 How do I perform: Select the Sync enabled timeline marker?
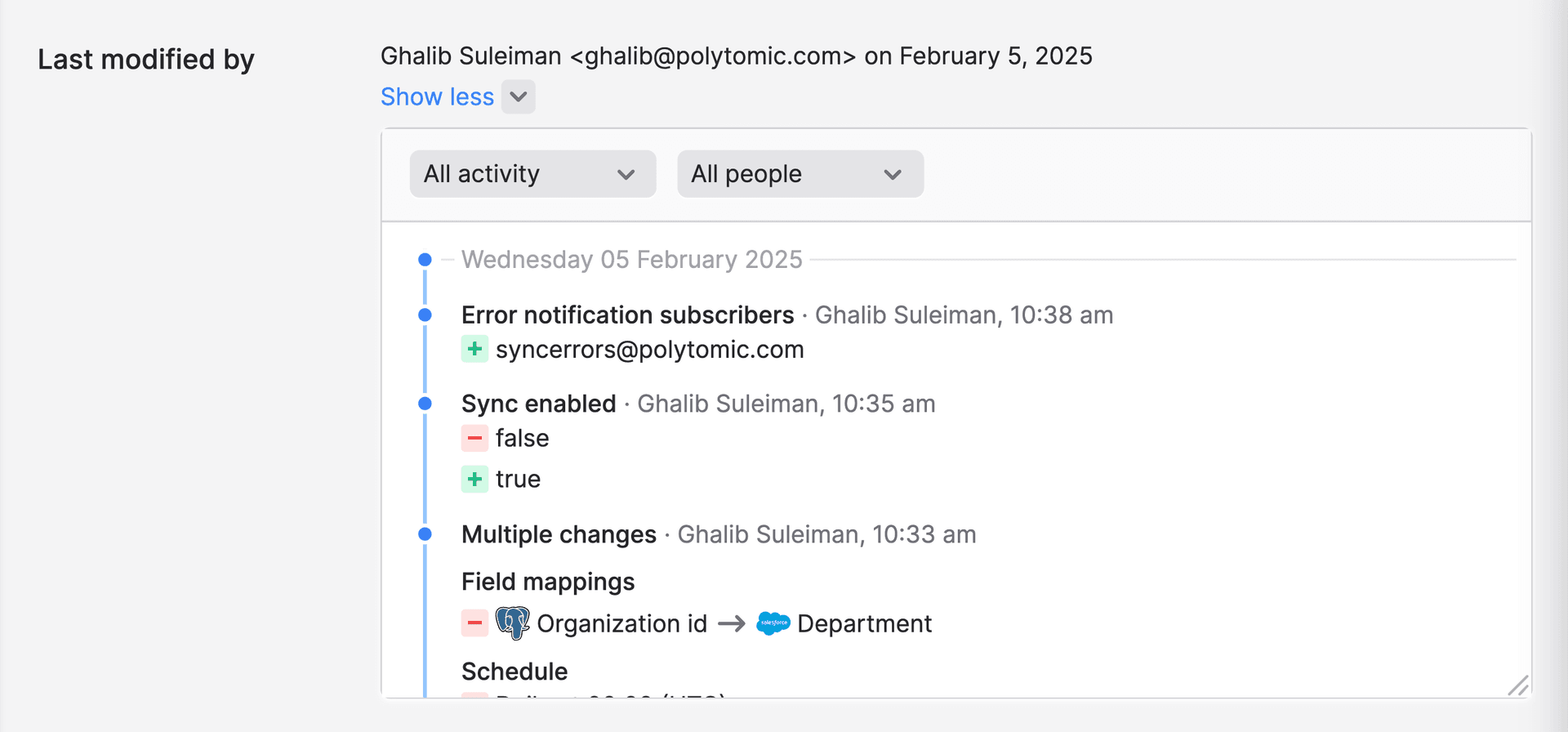point(425,403)
